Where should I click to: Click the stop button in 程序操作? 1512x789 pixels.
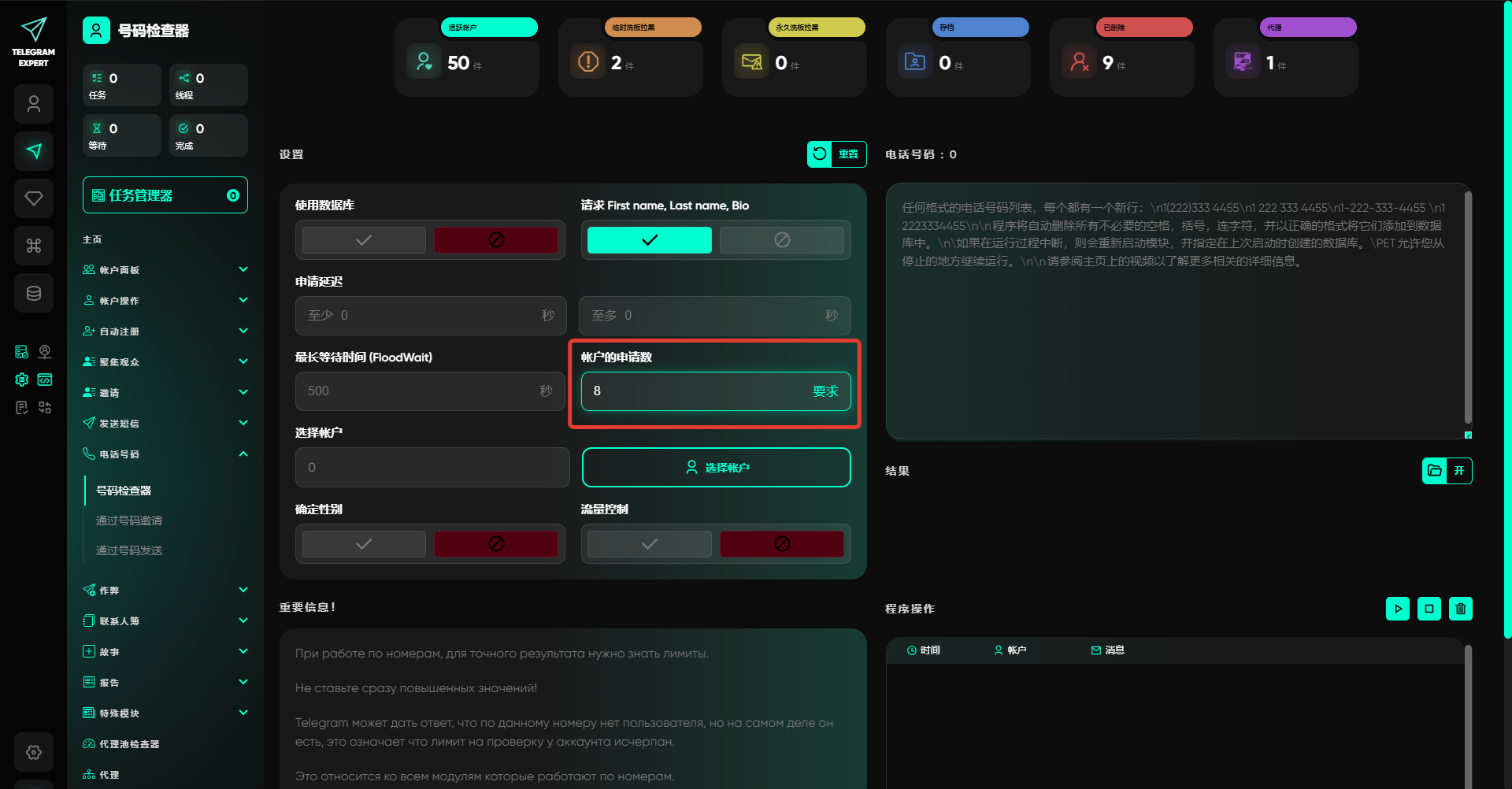coord(1429,609)
